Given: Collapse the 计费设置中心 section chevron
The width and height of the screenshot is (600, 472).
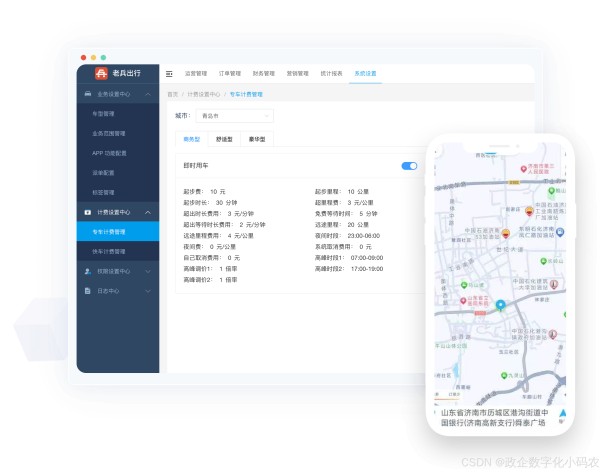Looking at the screenshot, I should pyautogui.click(x=148, y=212).
